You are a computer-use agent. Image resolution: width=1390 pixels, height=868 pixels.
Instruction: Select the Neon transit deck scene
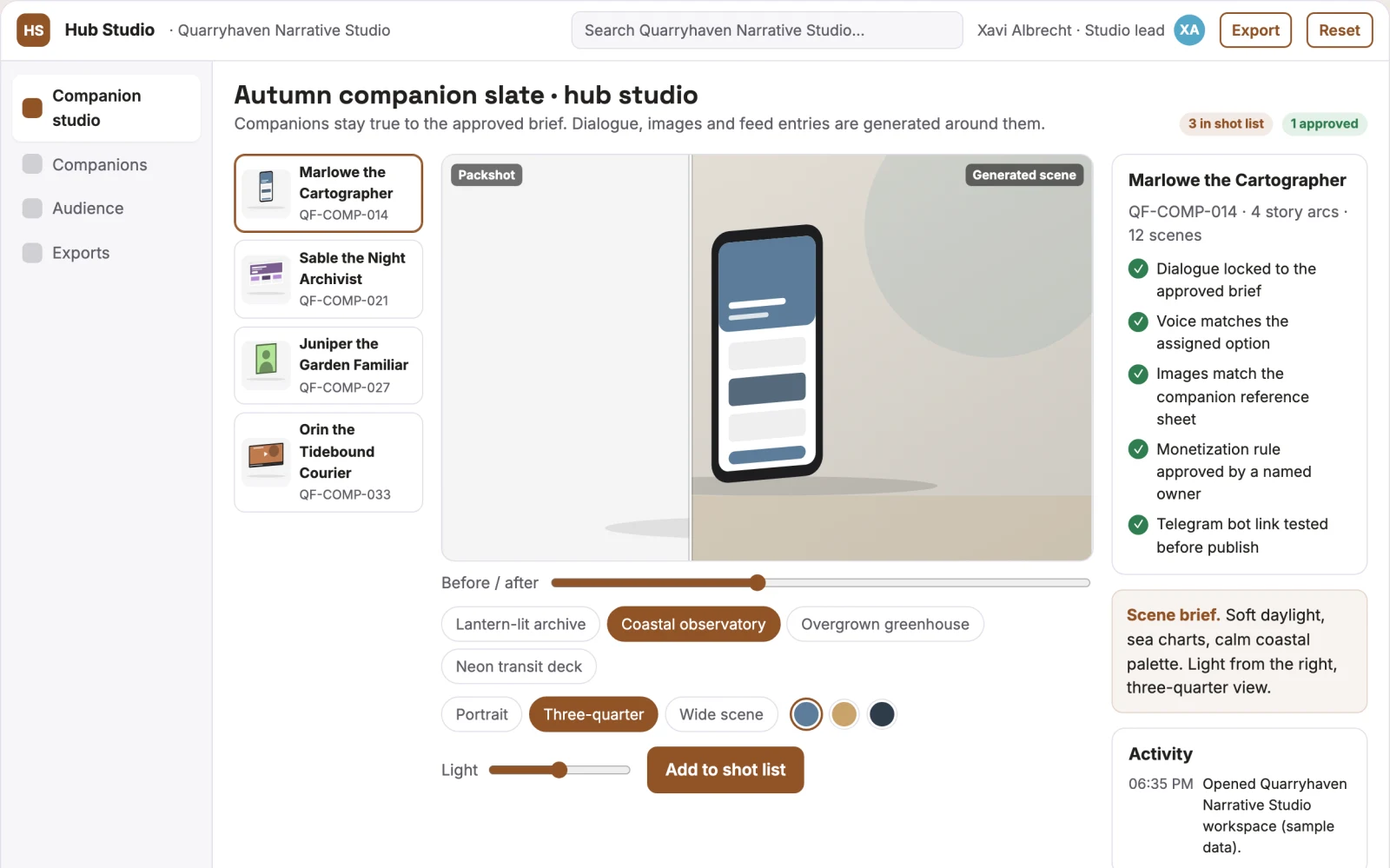coord(519,666)
